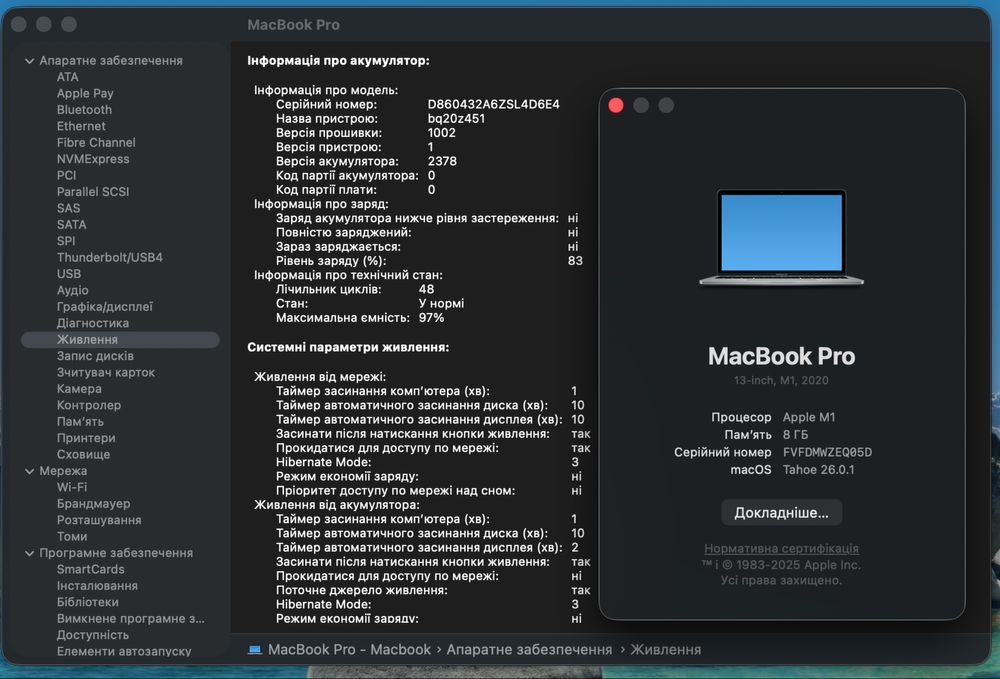This screenshot has width=1000, height=679.
Task: Select PCI in the sidebar
Action: pyautogui.click(x=66, y=175)
